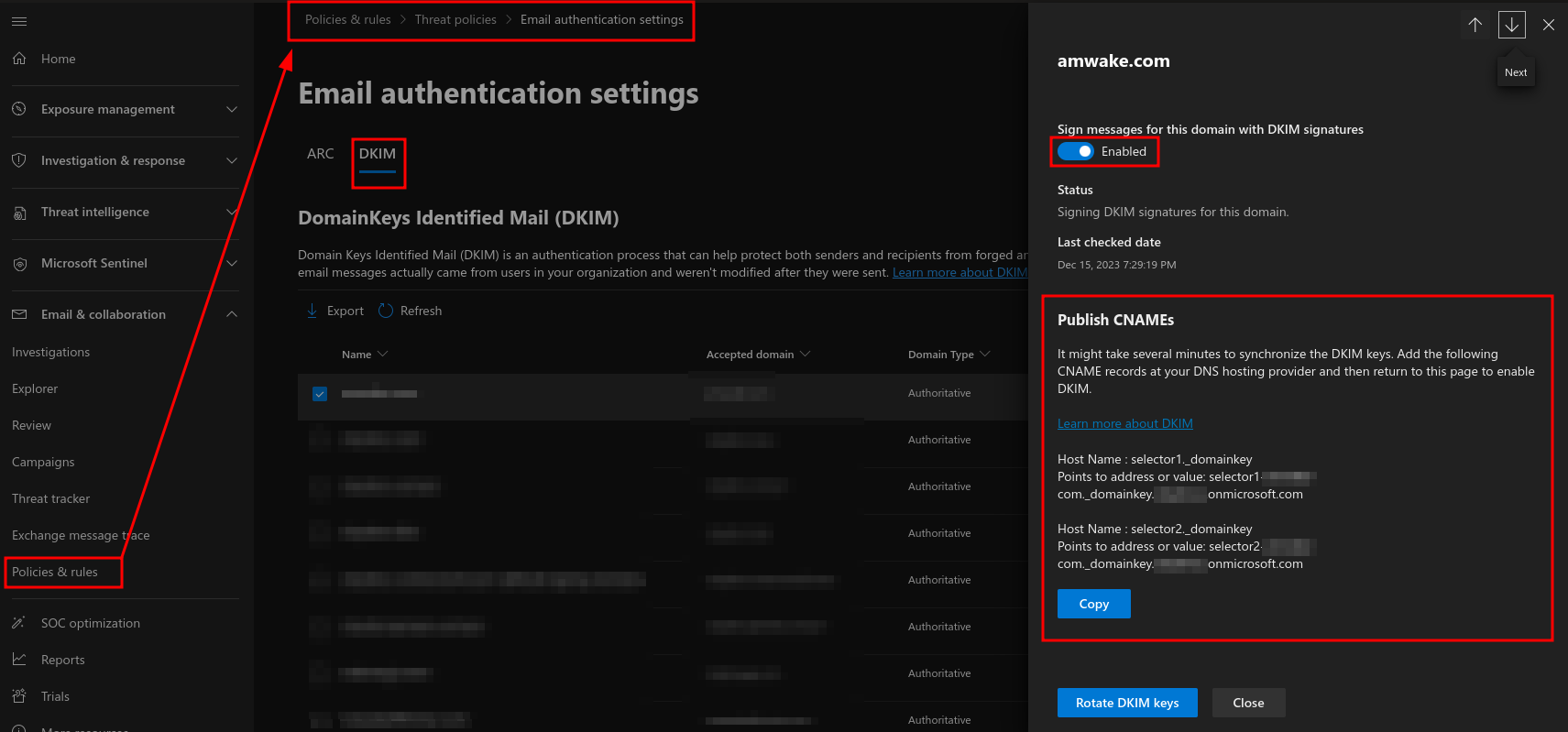Click the Refresh circular arrow icon
Screen dimensions: 1568x732
click(386, 311)
